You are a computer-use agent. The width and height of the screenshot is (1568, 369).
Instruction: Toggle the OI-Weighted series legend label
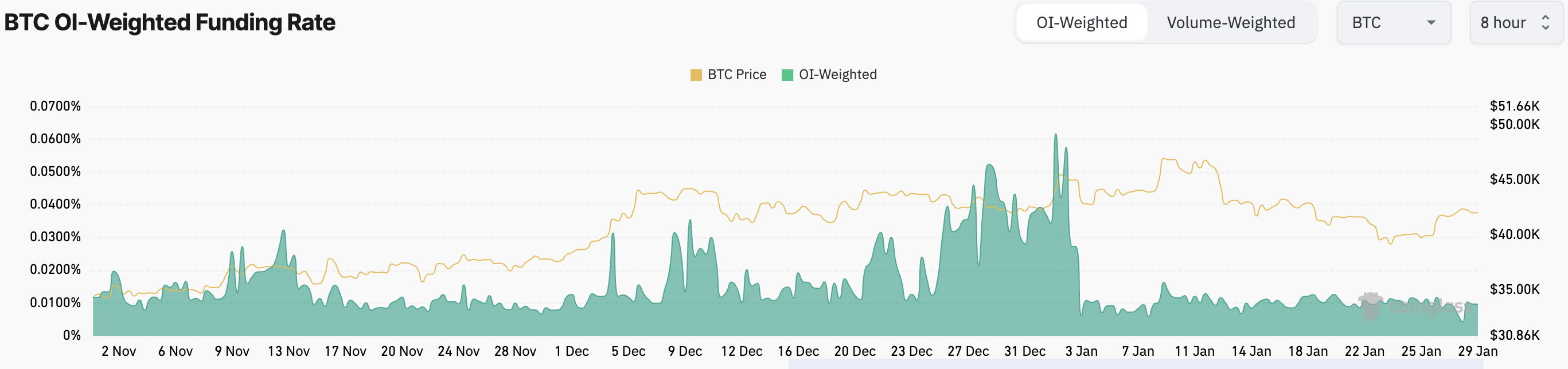(x=837, y=74)
